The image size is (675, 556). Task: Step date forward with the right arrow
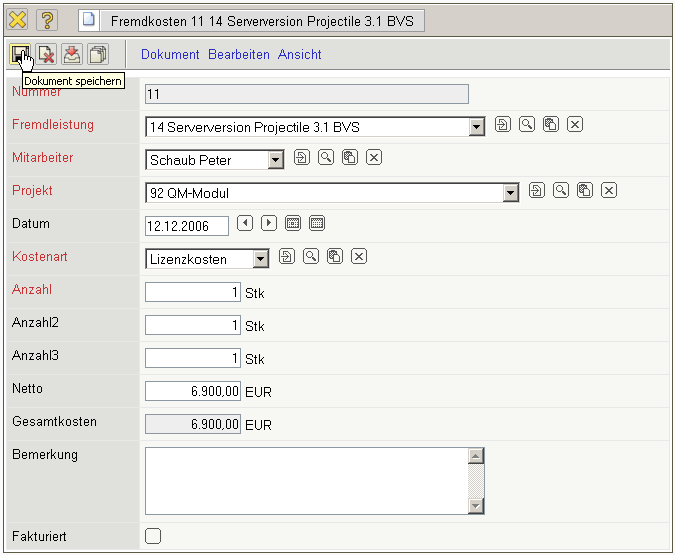269,223
